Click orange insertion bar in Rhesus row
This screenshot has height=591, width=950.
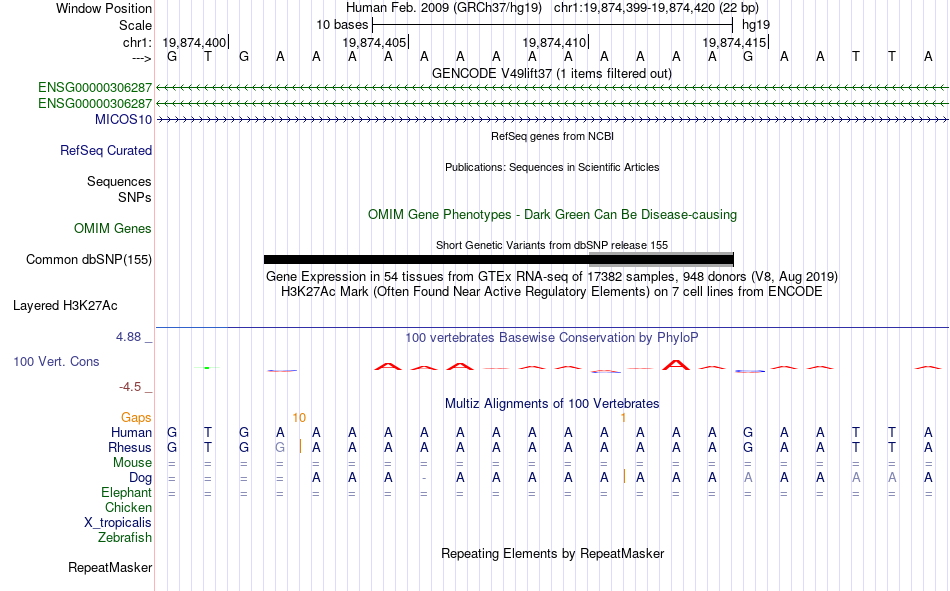tap(301, 447)
